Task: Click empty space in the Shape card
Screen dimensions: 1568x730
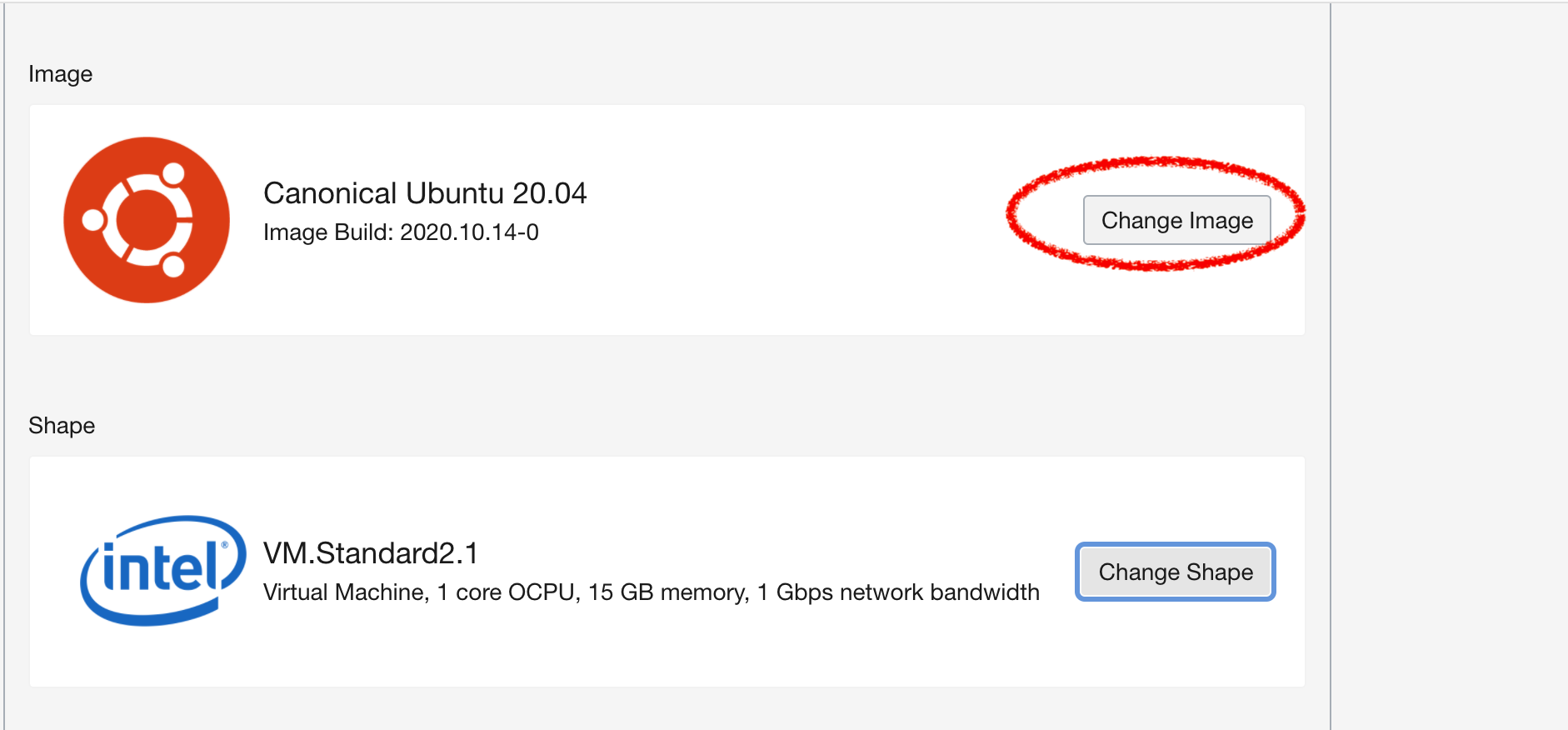Action: (x=667, y=650)
